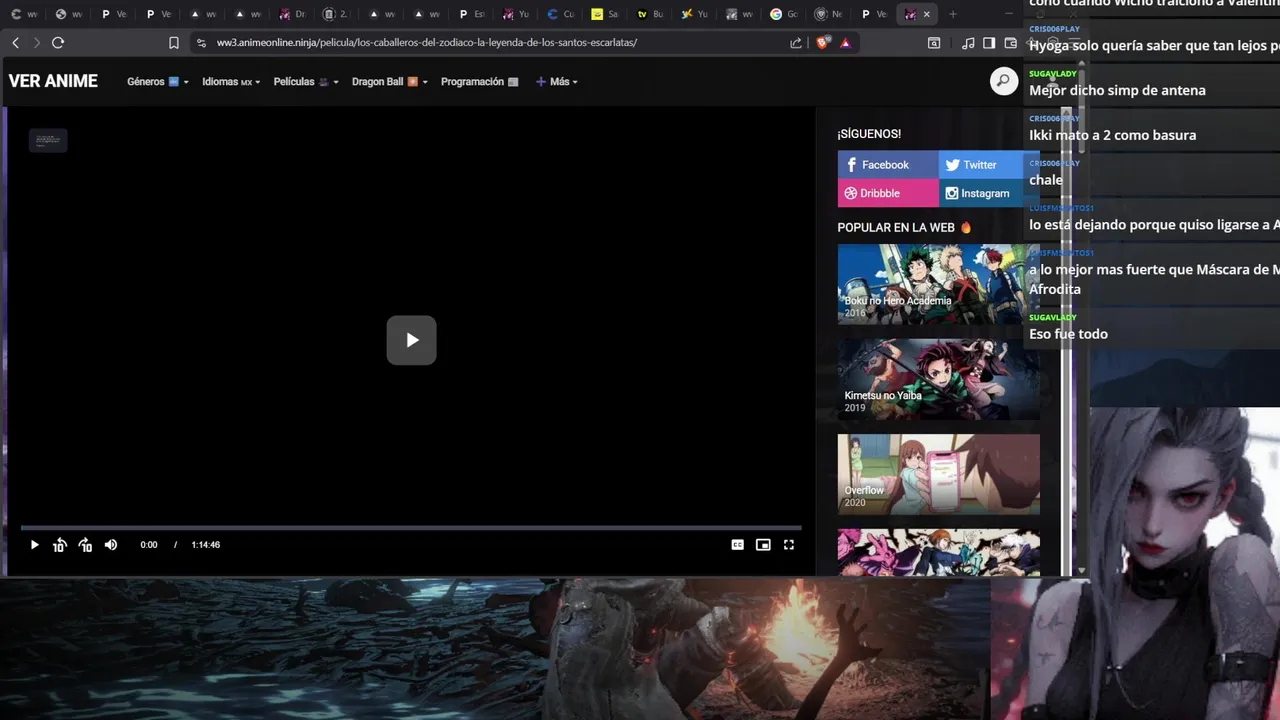Click the 'chale' chat message

point(1046,180)
